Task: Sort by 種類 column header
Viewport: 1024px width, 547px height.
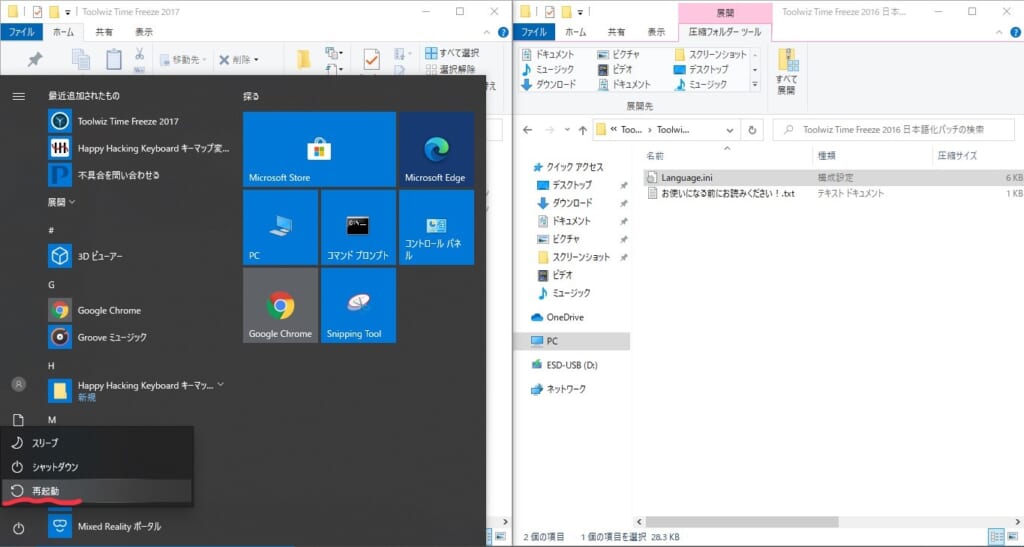Action: coord(827,155)
